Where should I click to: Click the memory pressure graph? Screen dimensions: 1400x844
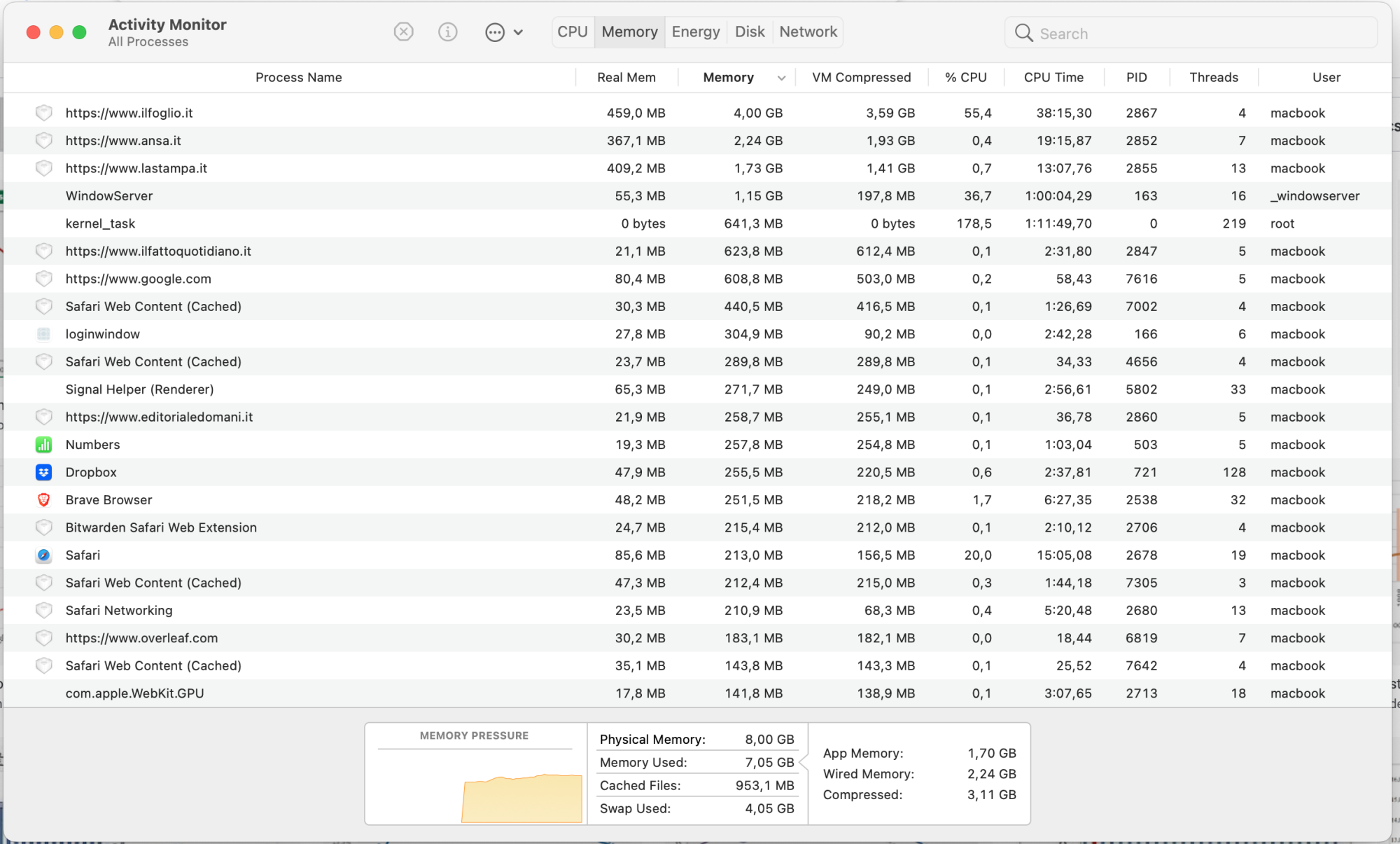coord(521,797)
